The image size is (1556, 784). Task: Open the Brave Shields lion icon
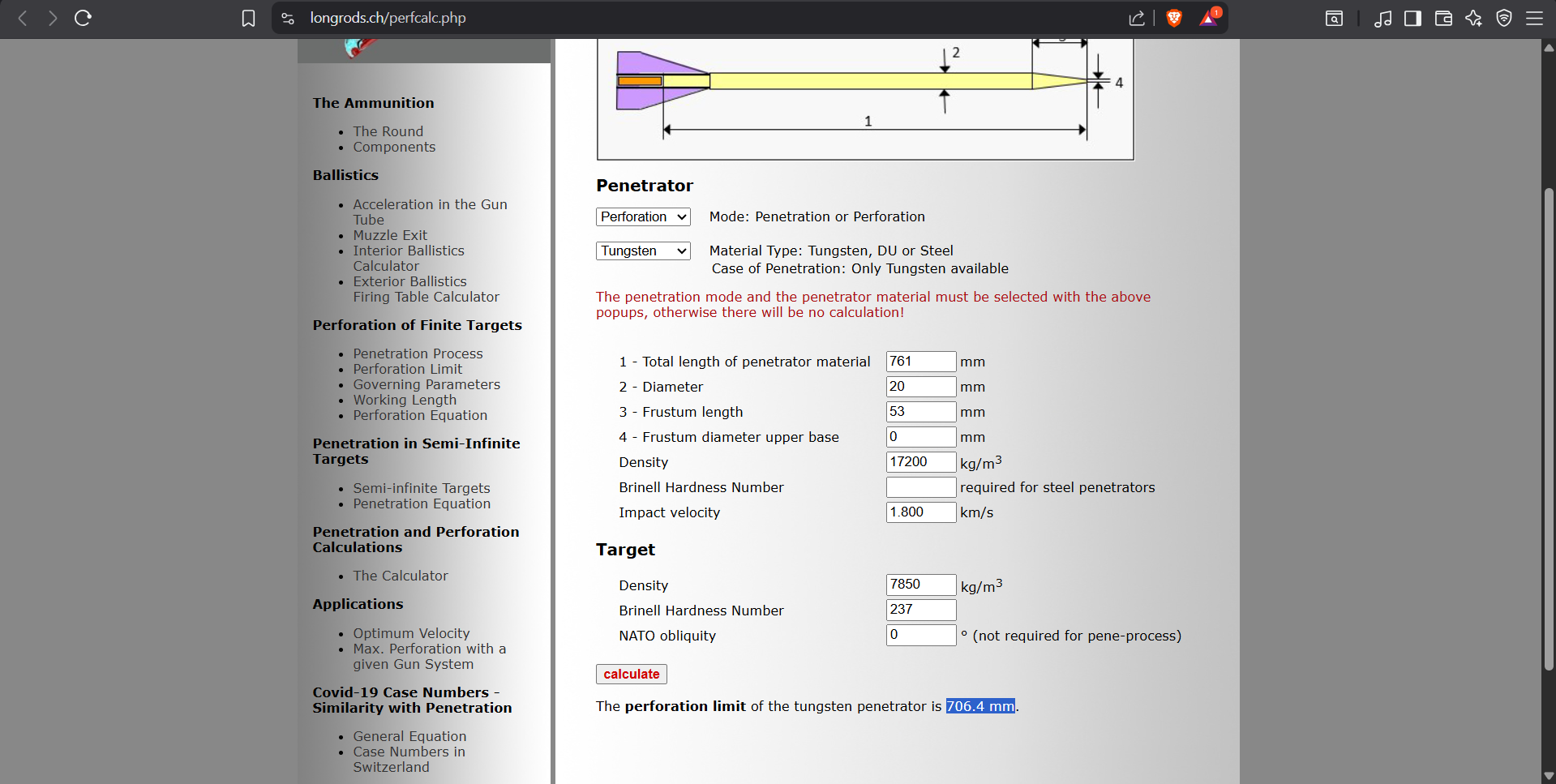[1173, 18]
